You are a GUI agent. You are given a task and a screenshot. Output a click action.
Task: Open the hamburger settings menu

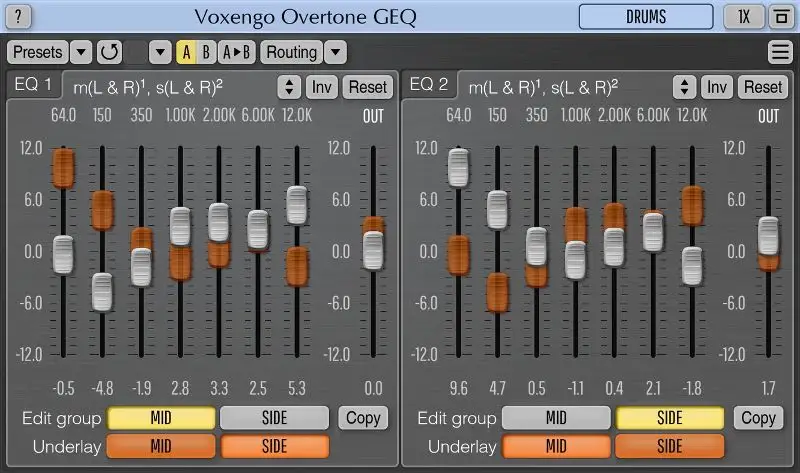click(x=780, y=52)
